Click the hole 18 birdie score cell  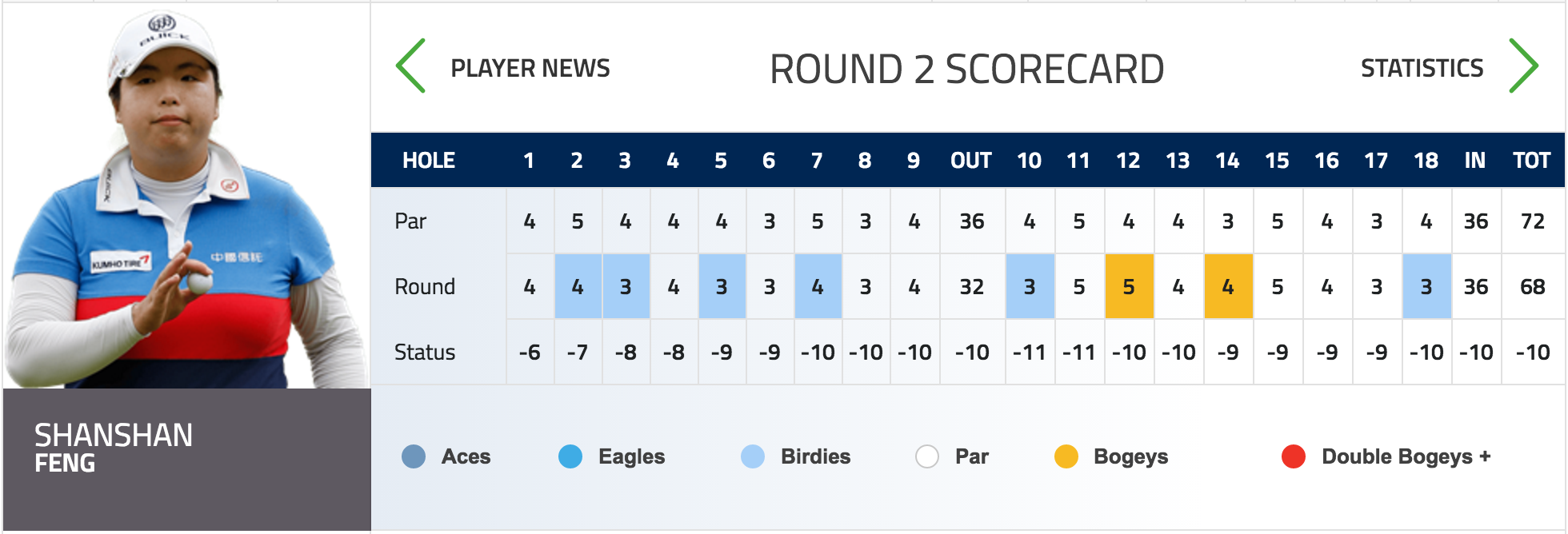[1426, 286]
